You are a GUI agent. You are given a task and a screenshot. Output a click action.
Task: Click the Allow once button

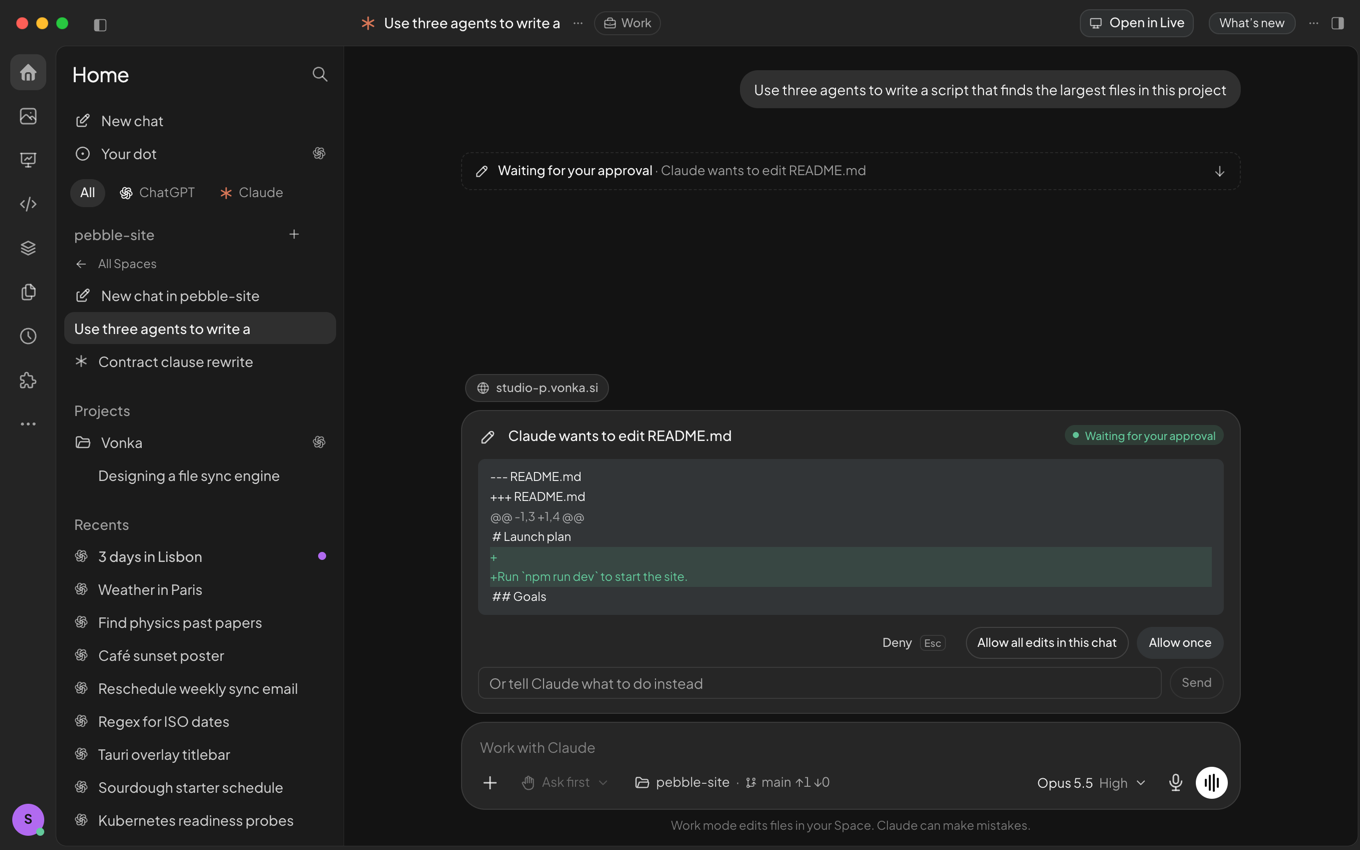[1180, 643]
